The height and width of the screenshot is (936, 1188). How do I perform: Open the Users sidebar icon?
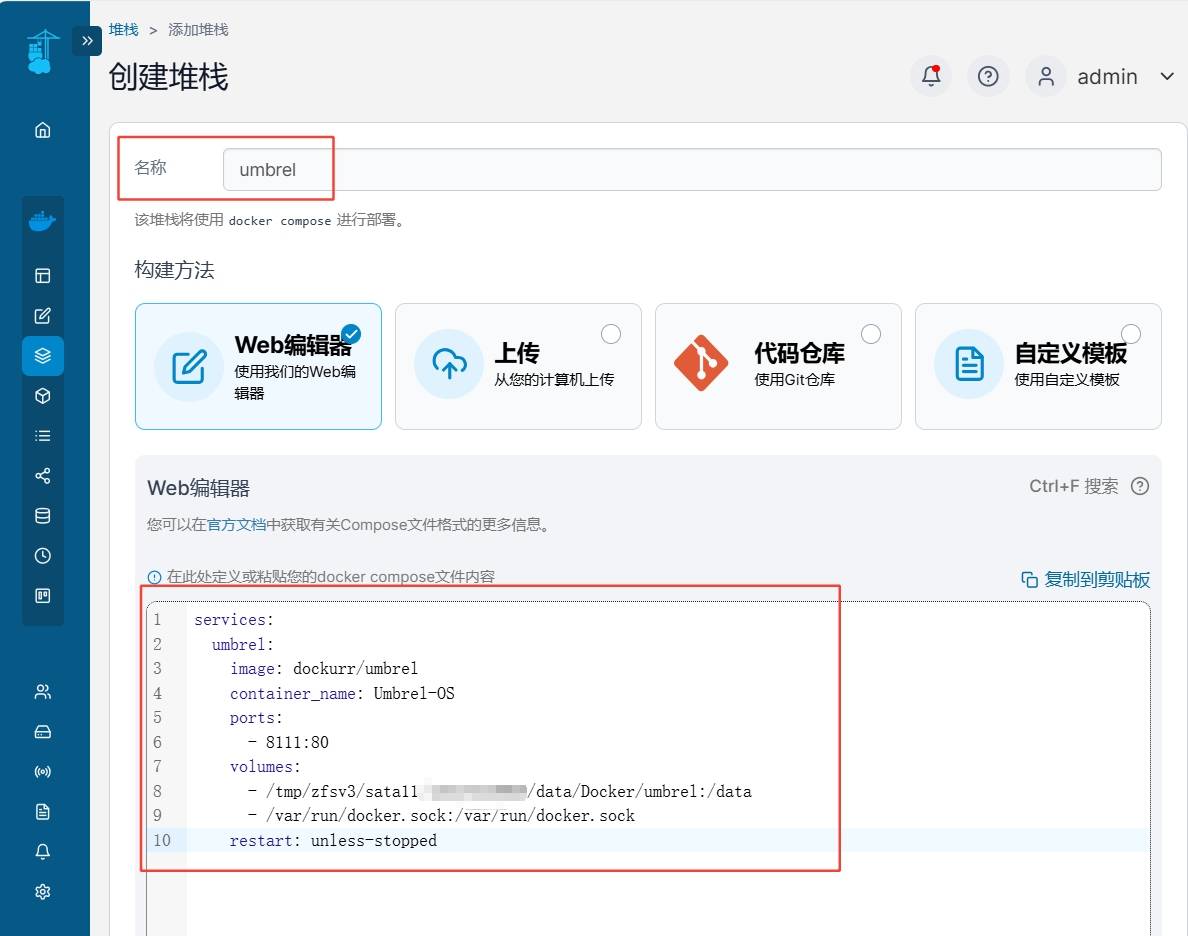pos(42,691)
